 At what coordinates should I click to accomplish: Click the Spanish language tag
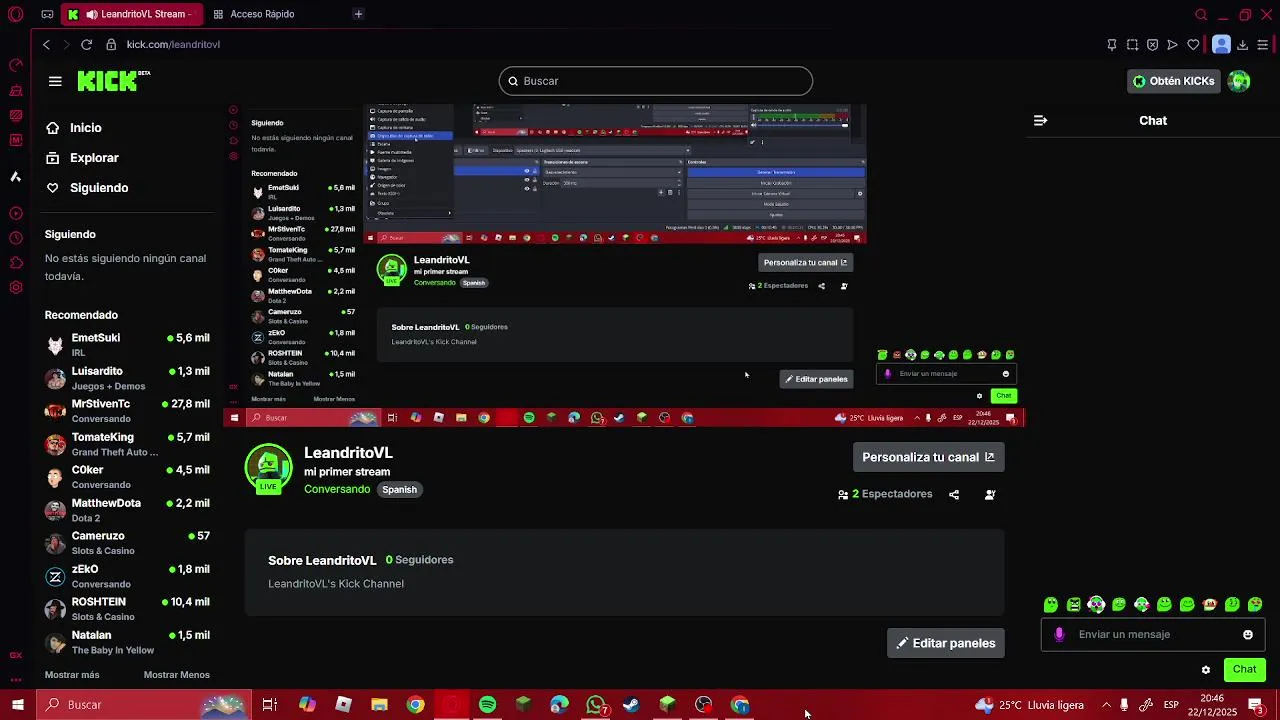pyautogui.click(x=399, y=490)
